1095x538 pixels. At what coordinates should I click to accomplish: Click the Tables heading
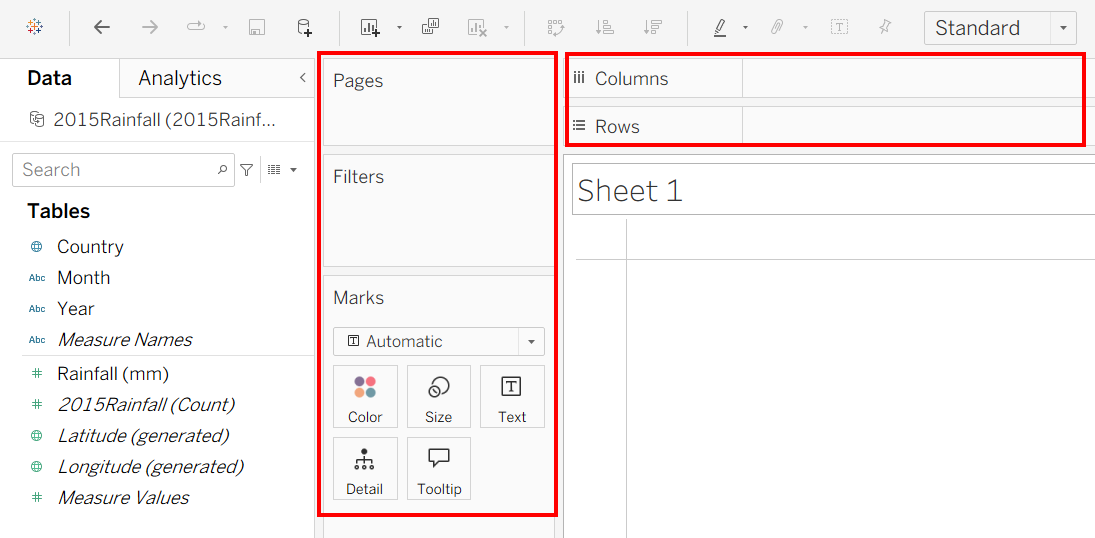click(59, 211)
